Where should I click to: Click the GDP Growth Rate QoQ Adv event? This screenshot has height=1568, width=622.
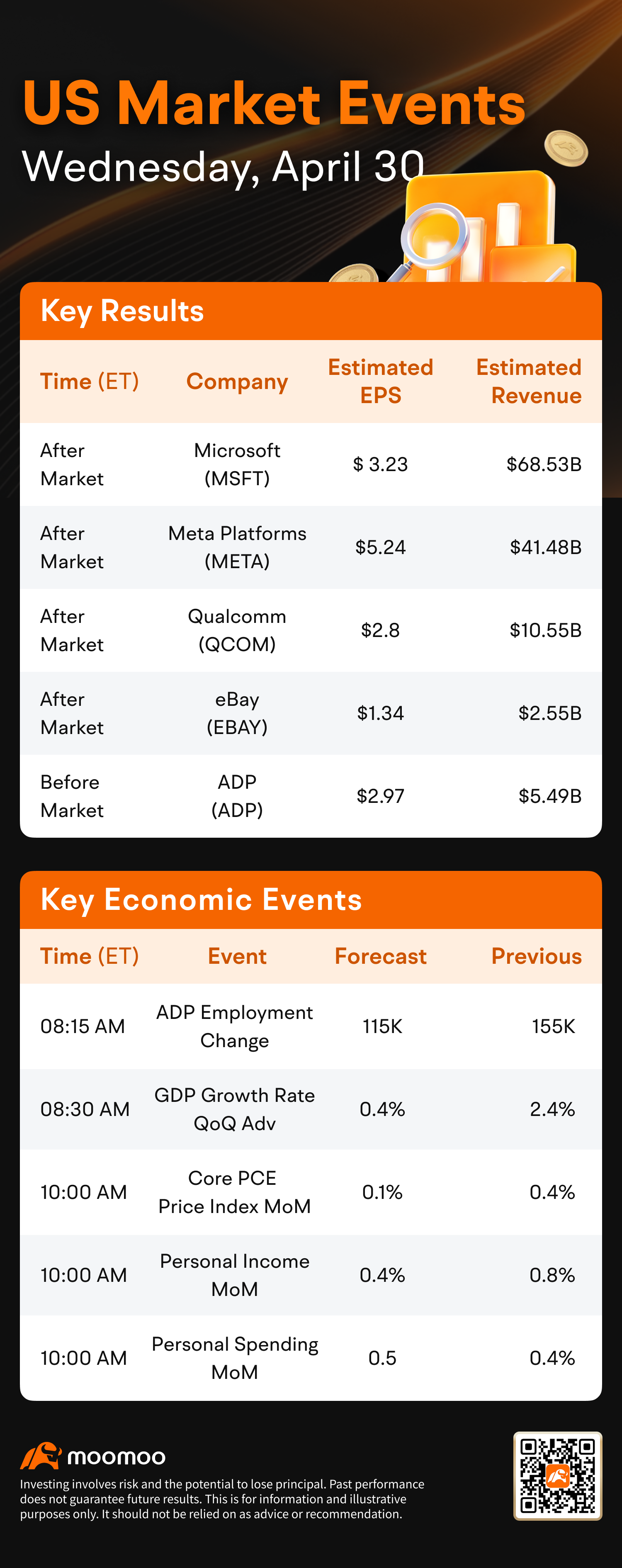click(x=234, y=1109)
